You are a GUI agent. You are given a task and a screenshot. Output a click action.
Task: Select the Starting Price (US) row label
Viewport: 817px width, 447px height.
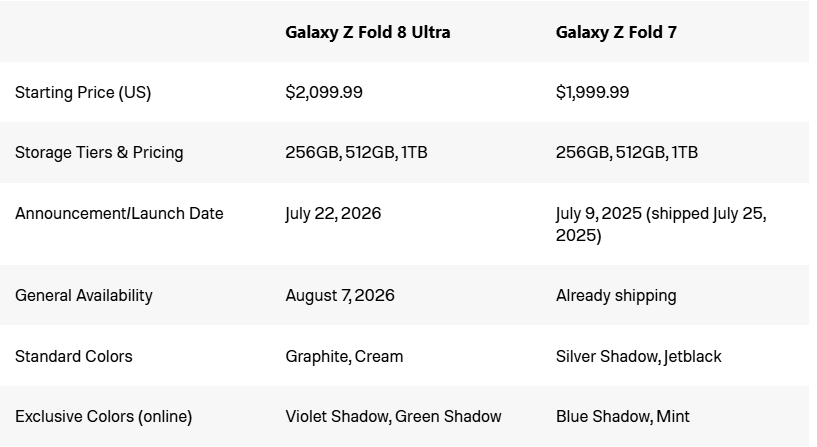click(83, 93)
